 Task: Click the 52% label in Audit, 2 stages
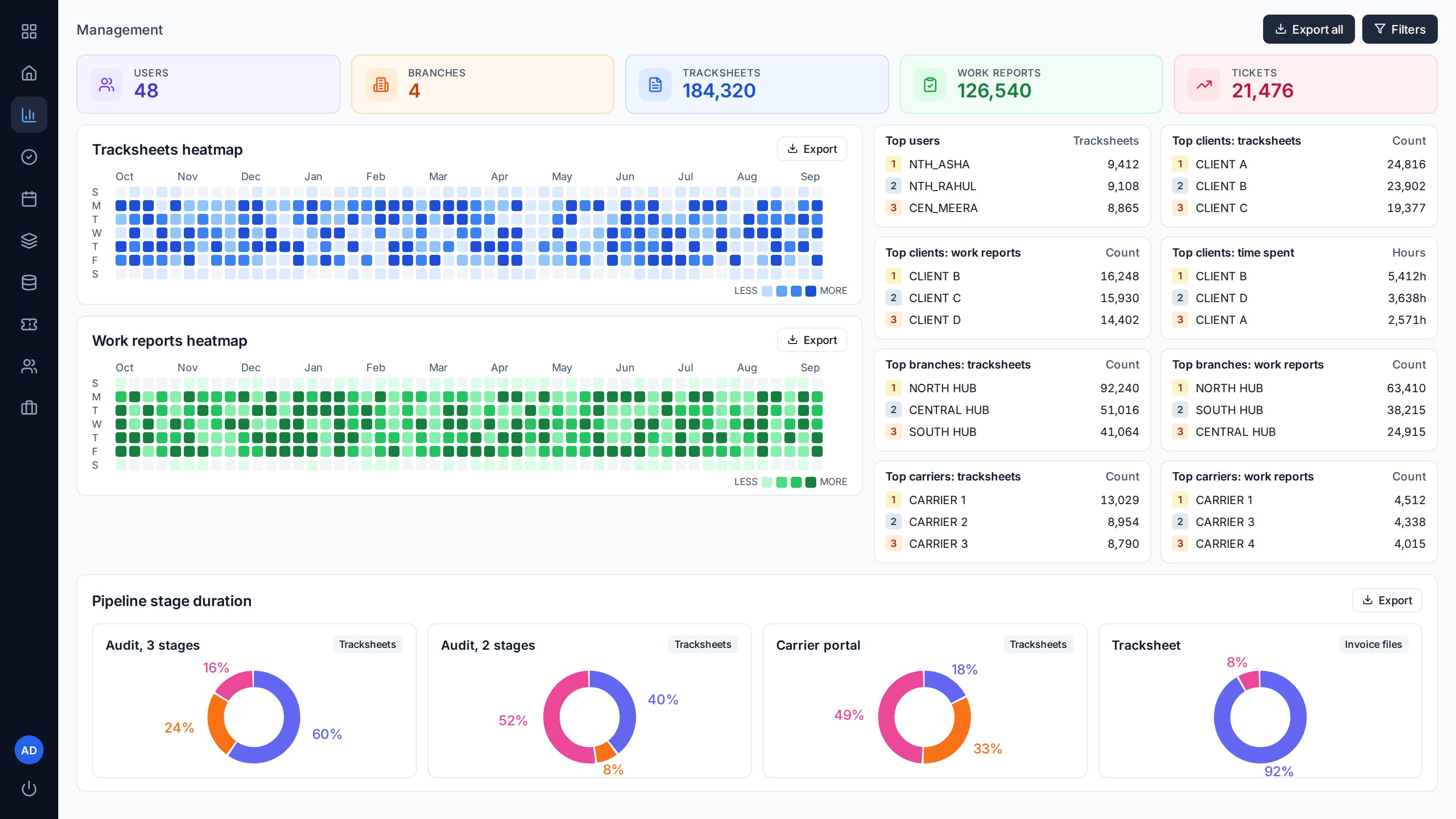tap(513, 720)
